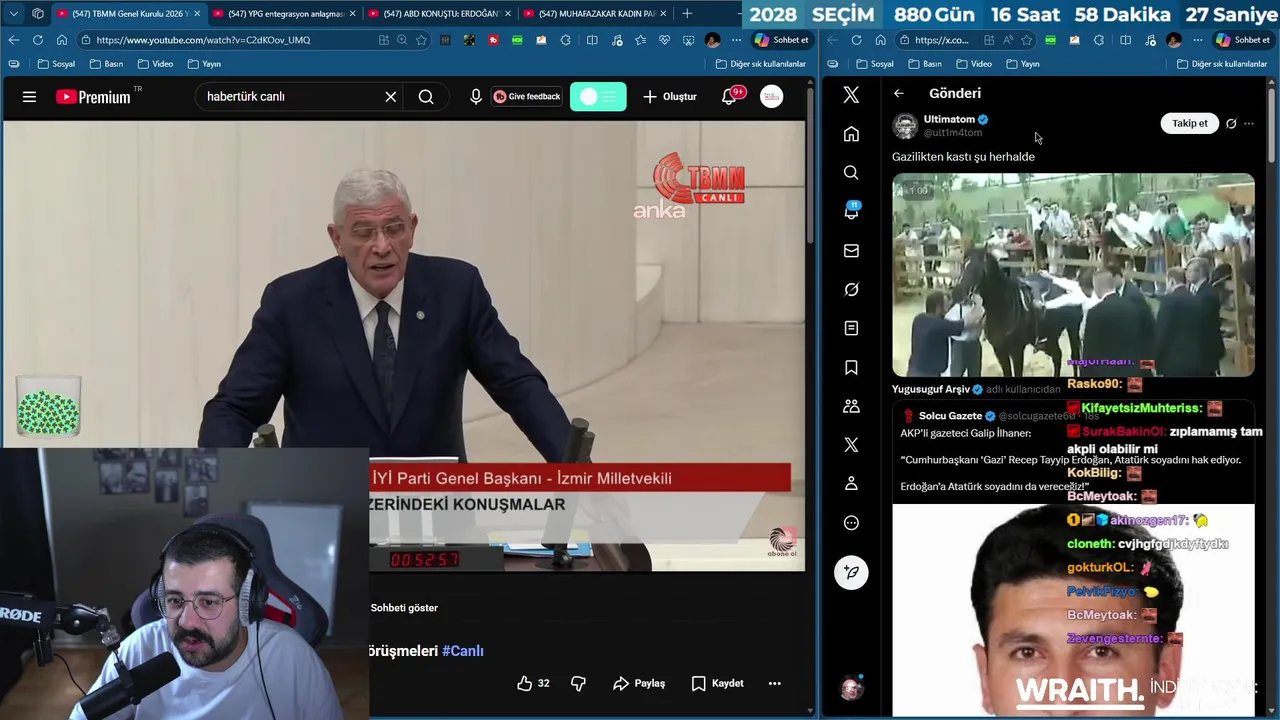Reload the YouTube page
The width and height of the screenshot is (1280, 720).
pos(37,40)
